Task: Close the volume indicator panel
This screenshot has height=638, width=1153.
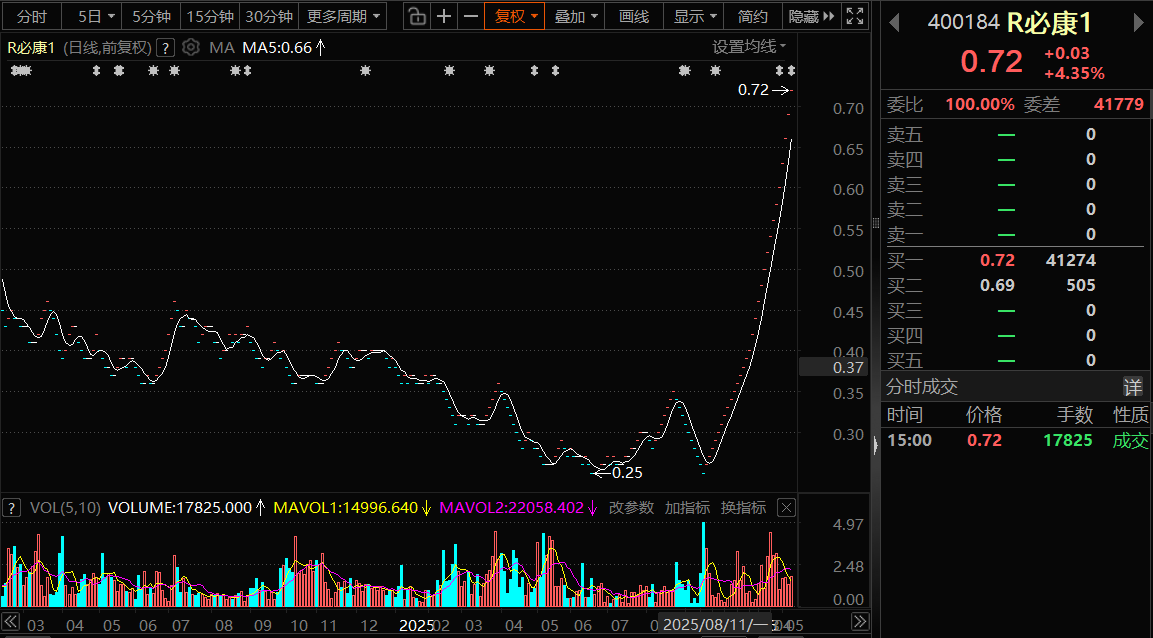Action: coord(787,508)
